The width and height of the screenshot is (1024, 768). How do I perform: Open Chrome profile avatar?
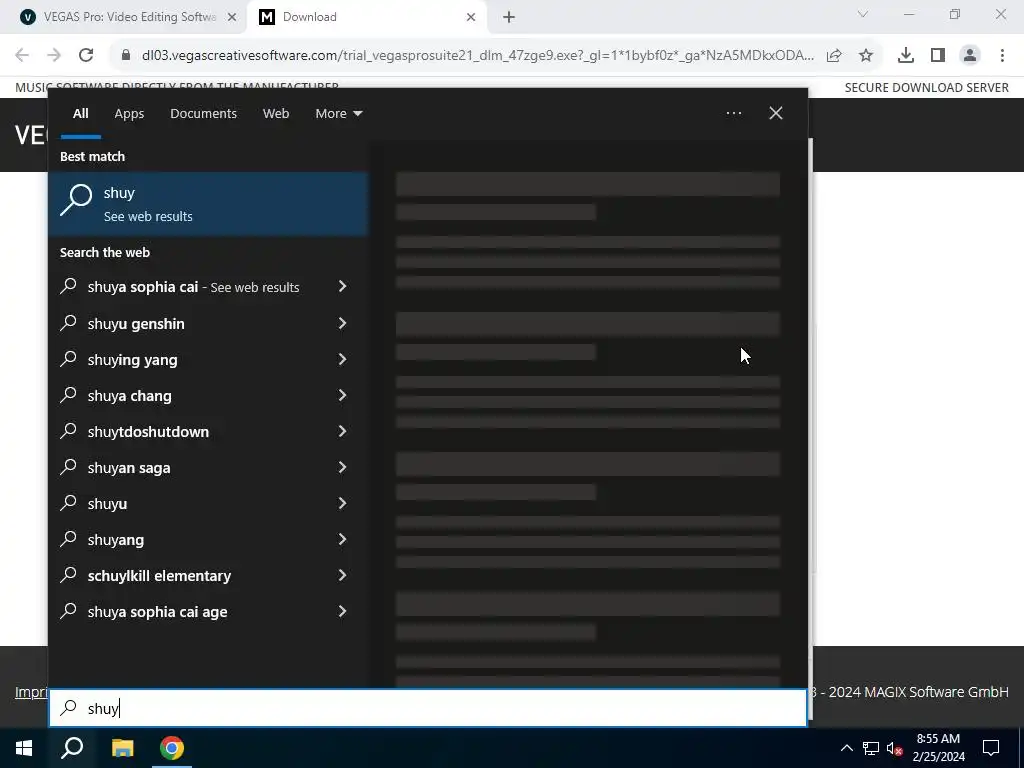coord(970,56)
